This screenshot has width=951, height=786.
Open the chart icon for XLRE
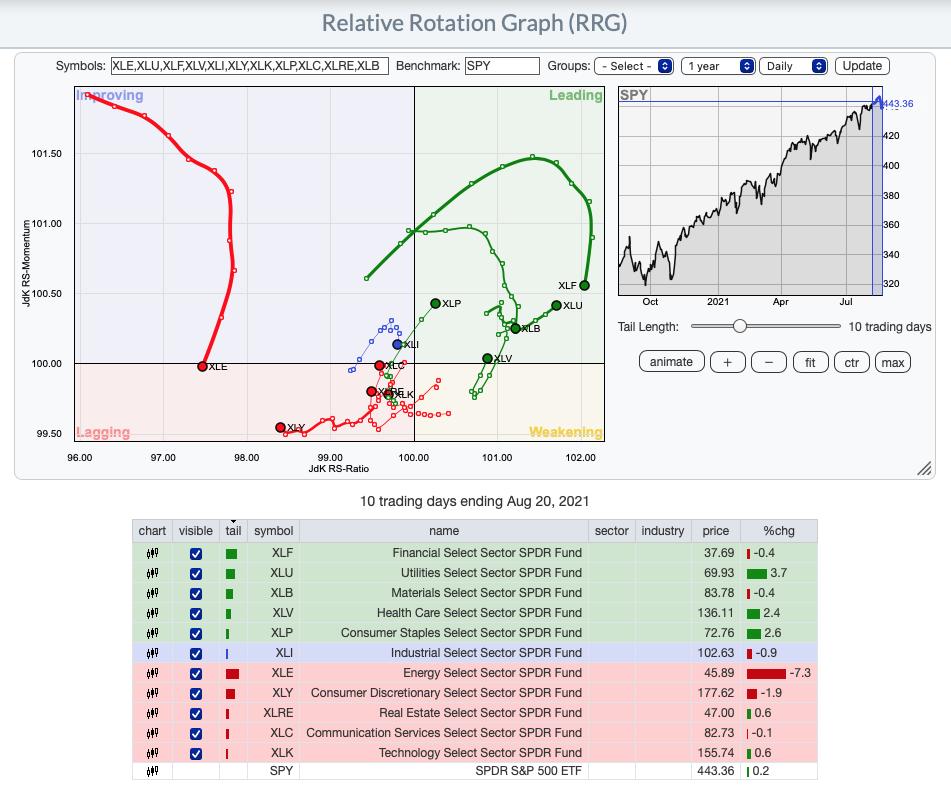152,713
